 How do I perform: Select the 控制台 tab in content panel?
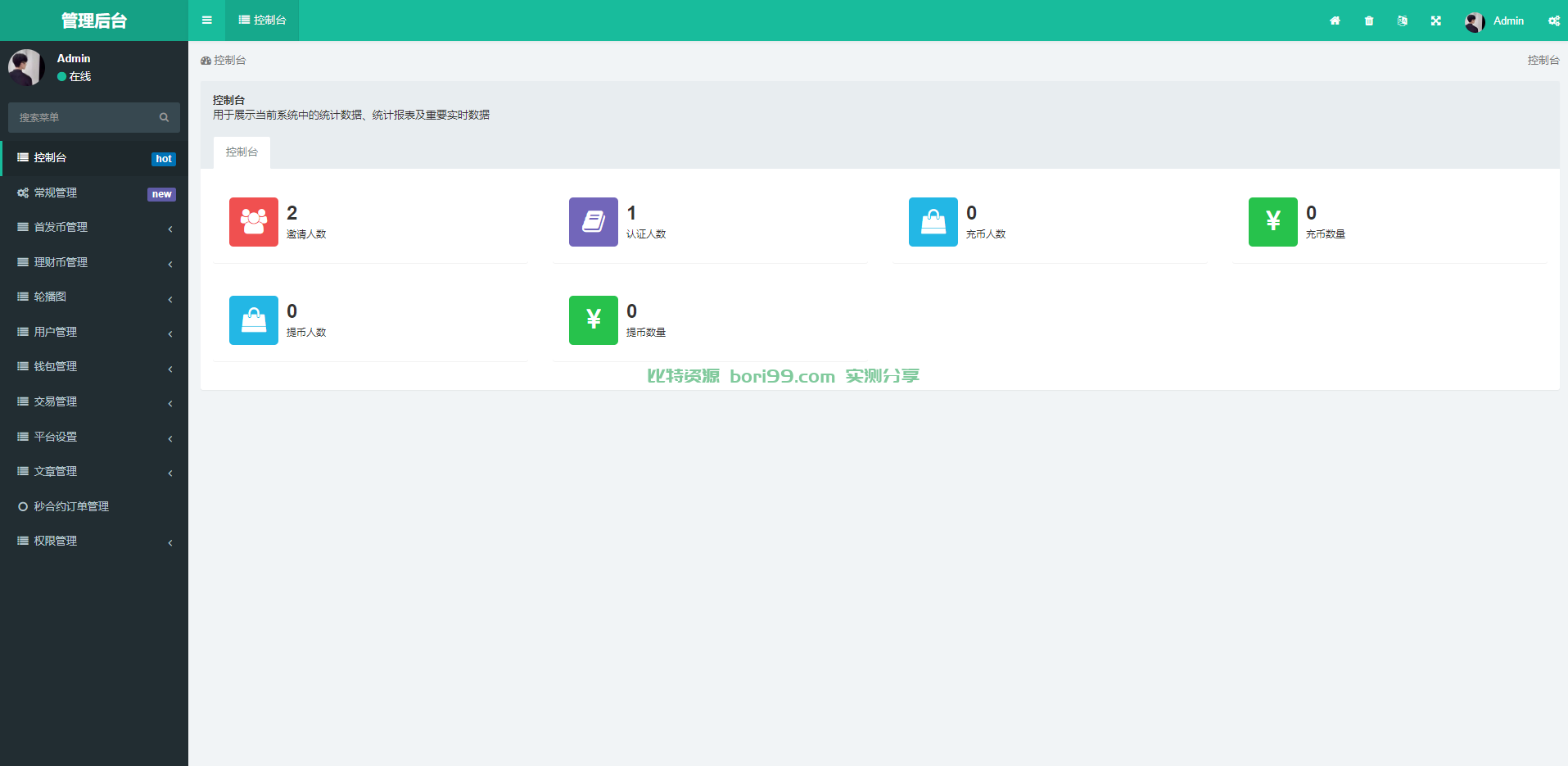[x=242, y=152]
